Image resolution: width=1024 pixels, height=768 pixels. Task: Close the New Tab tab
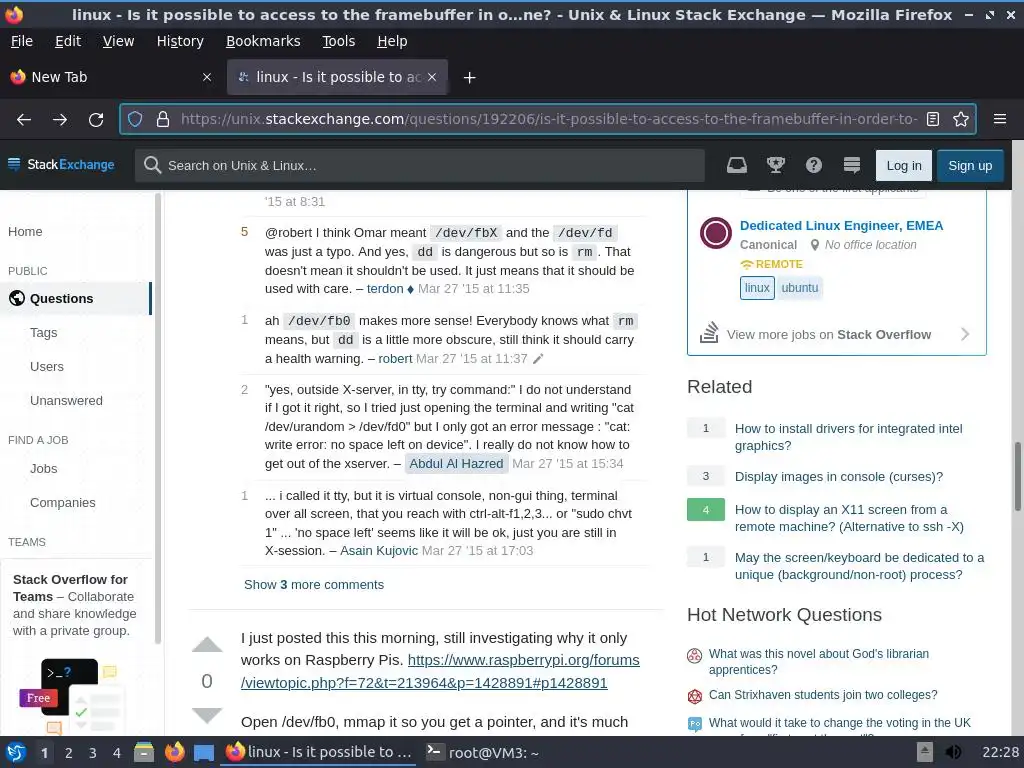tap(207, 77)
